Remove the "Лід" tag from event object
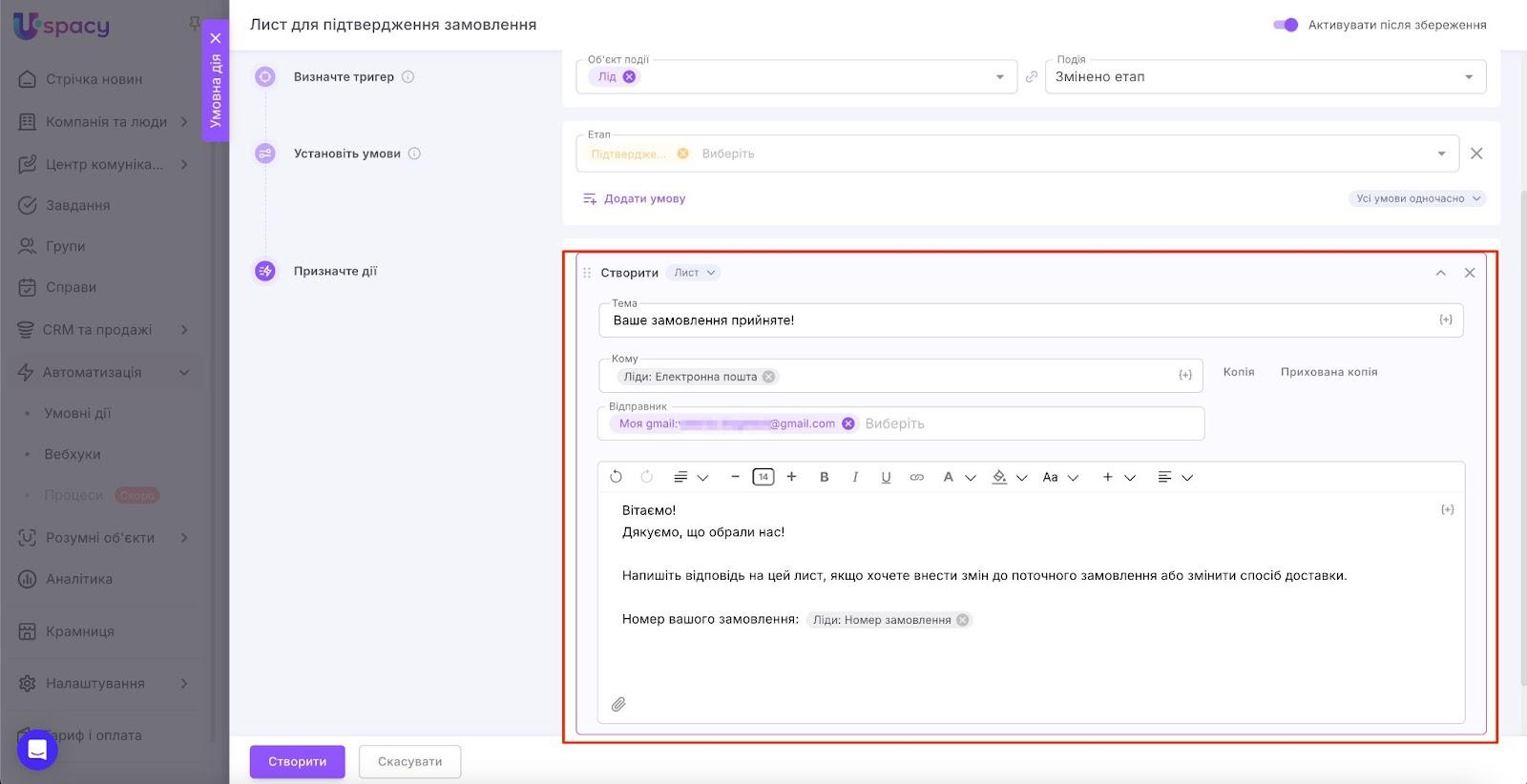Viewport: 1527px width, 784px height. [x=629, y=77]
